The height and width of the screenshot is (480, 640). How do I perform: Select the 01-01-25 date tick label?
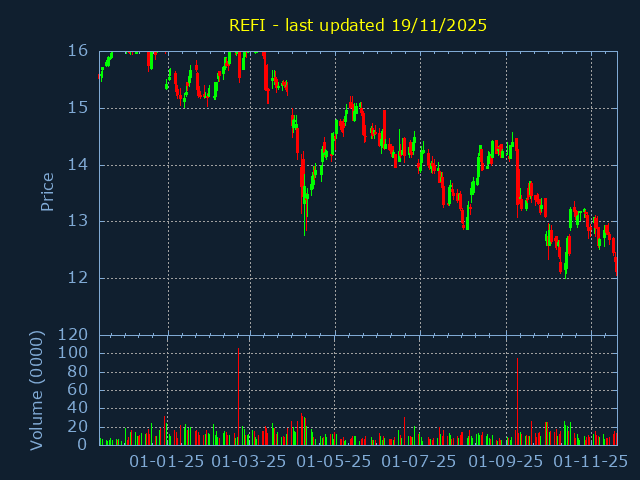tap(168, 462)
